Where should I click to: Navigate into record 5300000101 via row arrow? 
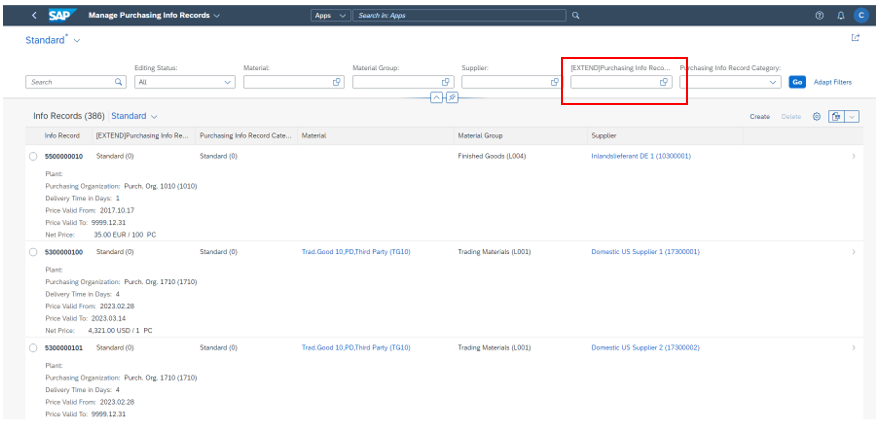pos(854,348)
